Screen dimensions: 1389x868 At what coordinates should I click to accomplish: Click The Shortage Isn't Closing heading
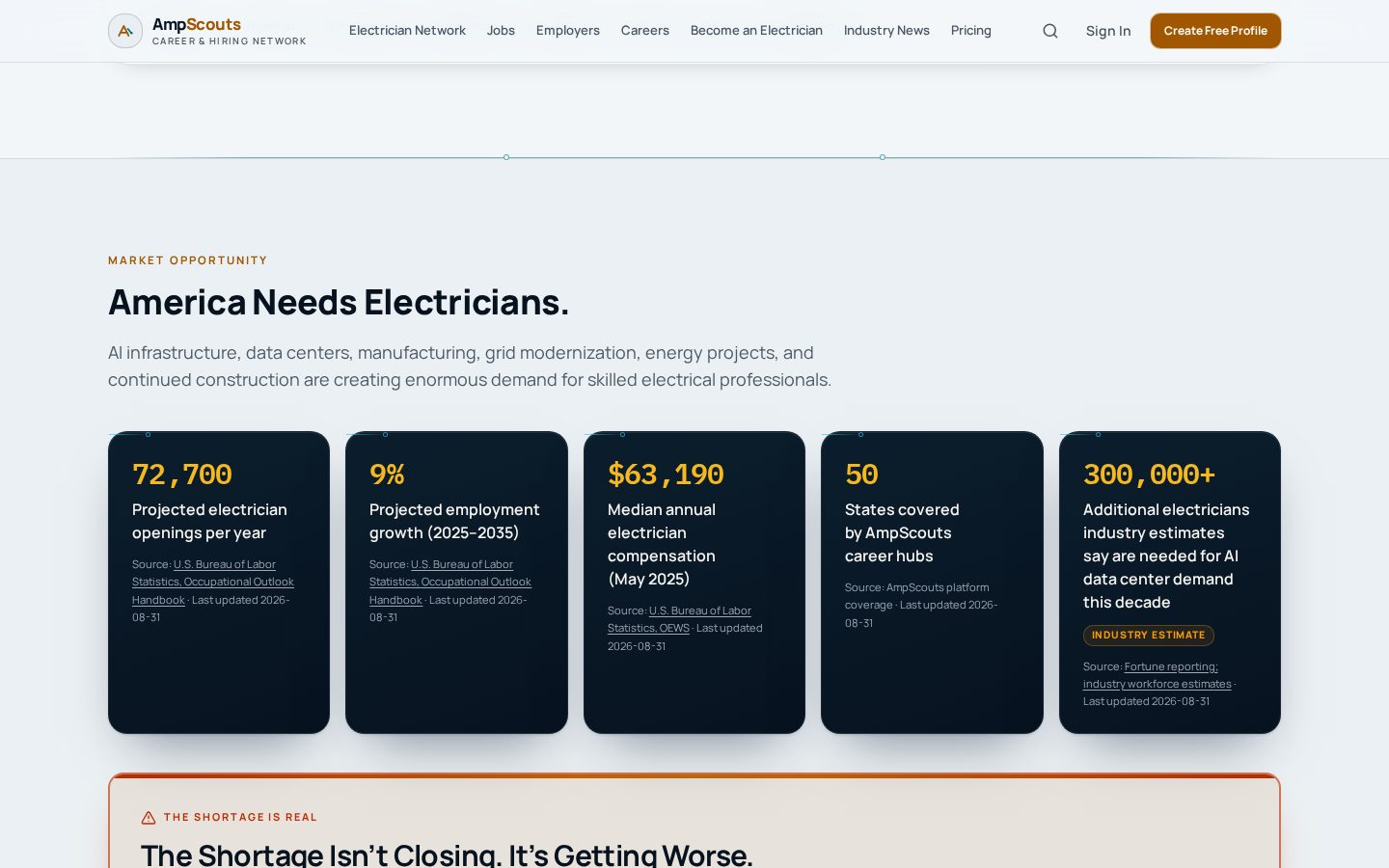tap(447, 854)
